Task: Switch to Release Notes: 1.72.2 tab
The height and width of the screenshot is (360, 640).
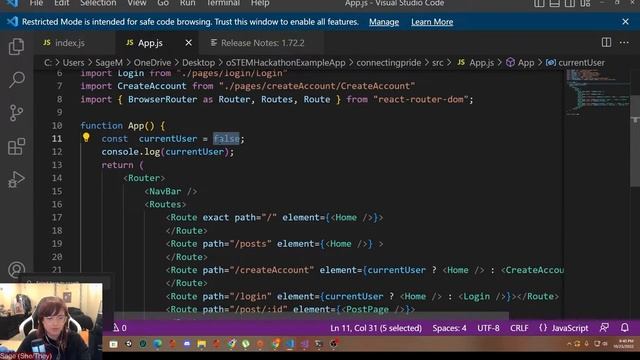Action: coord(262,42)
